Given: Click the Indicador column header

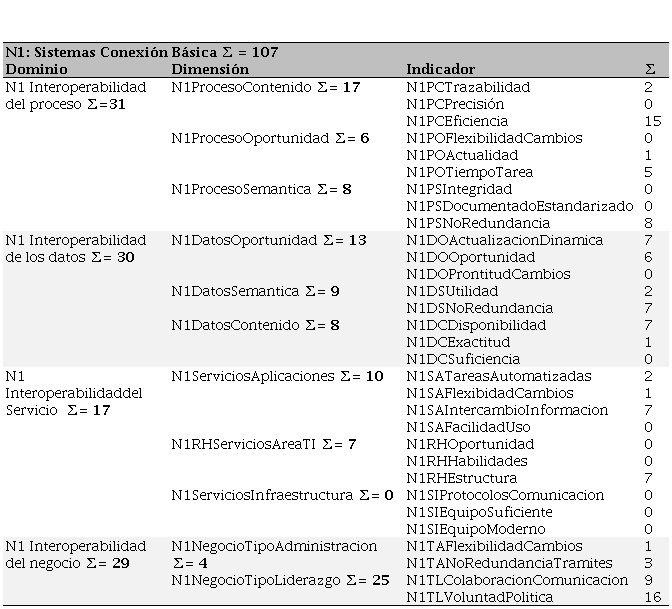Looking at the screenshot, I should tap(440, 69).
